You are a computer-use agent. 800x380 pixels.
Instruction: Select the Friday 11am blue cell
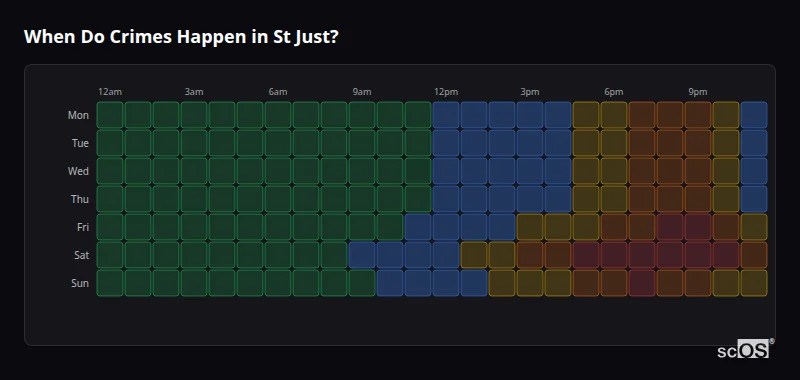pyautogui.click(x=418, y=227)
